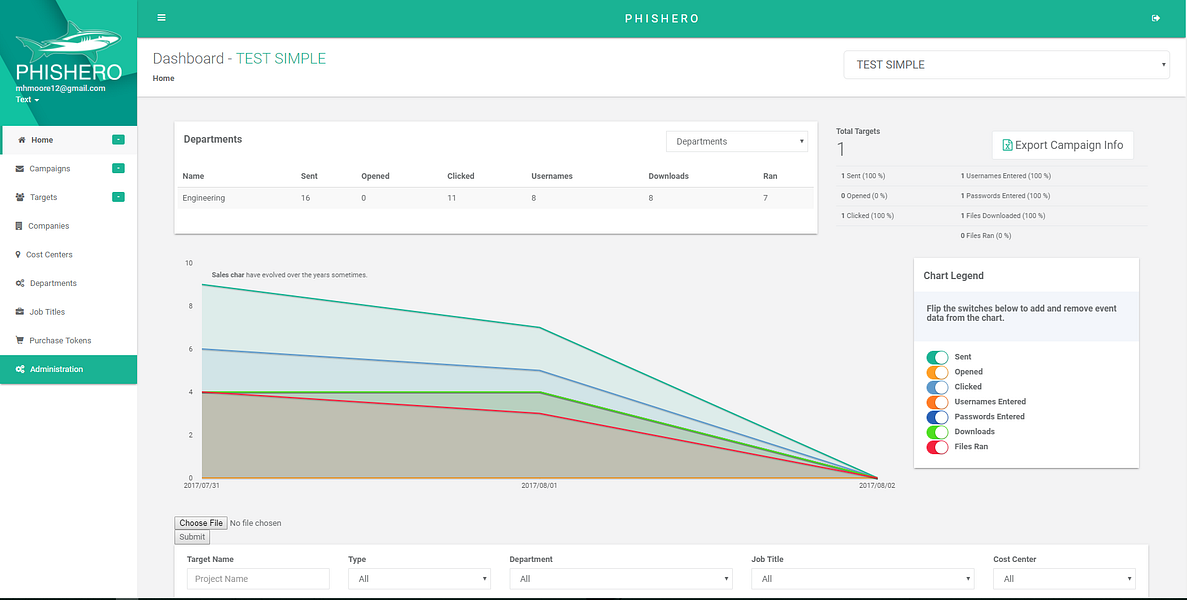This screenshot has height=600, width=1187.
Task: Click the Engineering department row name
Action: [x=204, y=198]
